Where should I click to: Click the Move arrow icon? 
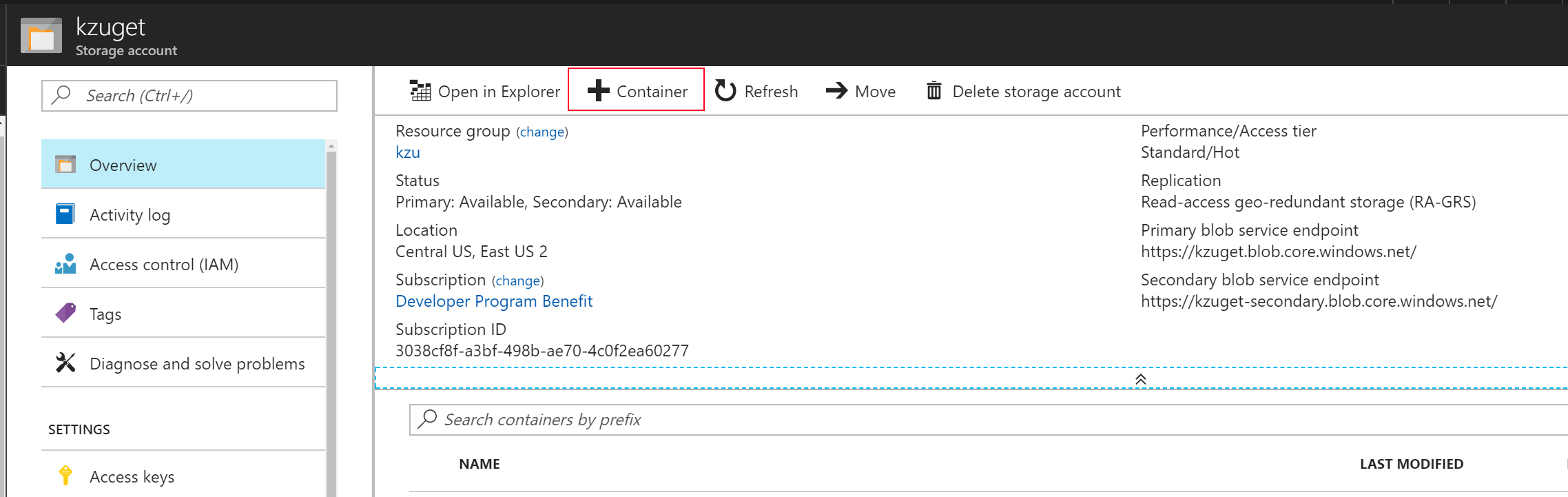click(836, 90)
